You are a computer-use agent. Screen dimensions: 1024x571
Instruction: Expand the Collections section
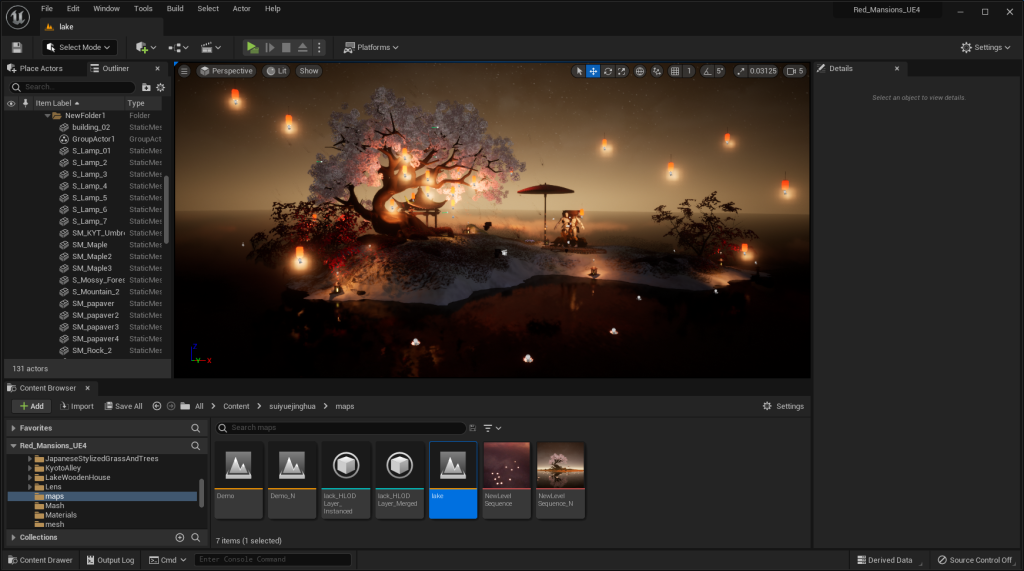tap(14, 537)
